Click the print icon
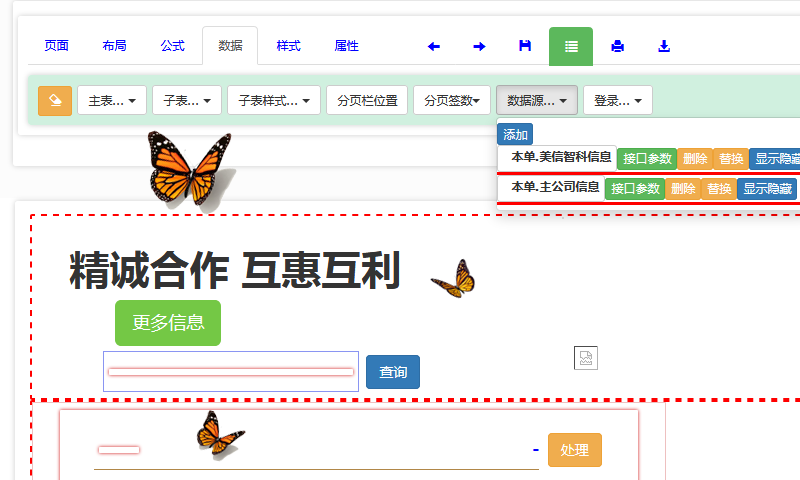Viewport: 800px width, 480px height. coord(618,46)
